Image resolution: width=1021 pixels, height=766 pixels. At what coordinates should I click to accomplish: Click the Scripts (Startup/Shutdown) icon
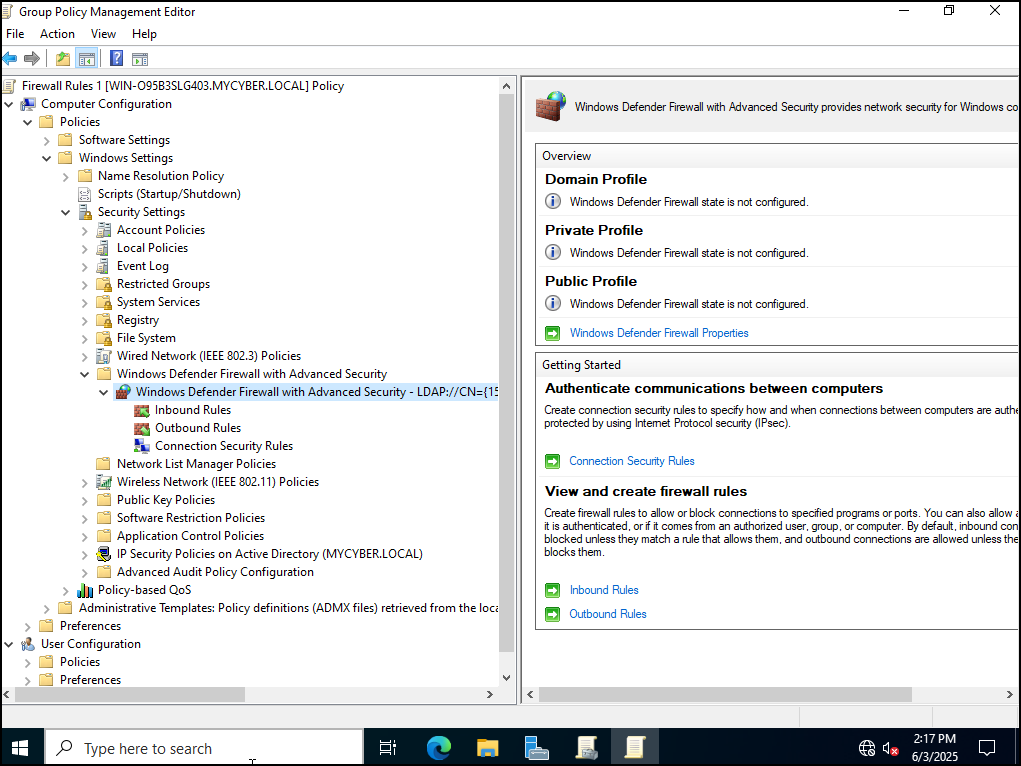[x=85, y=194]
